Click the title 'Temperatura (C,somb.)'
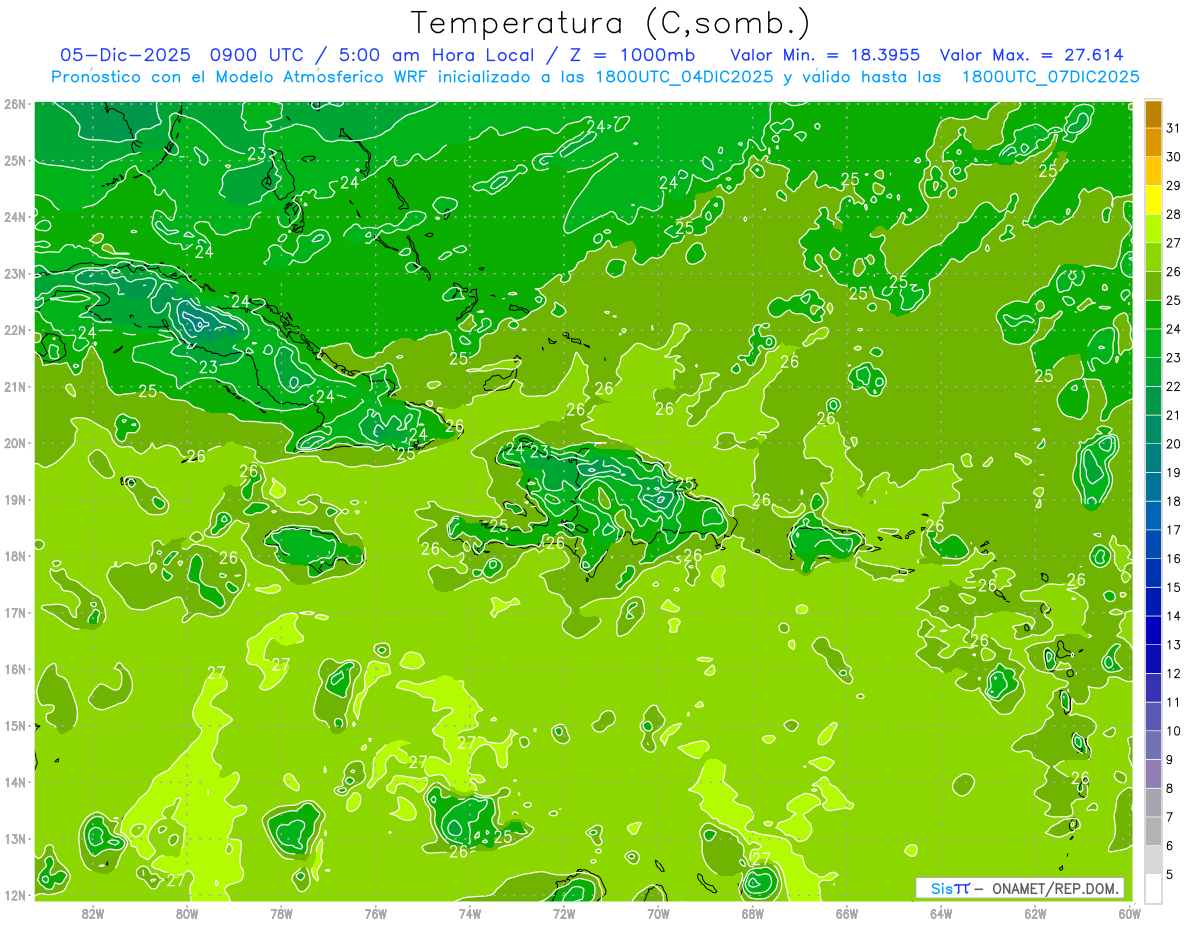The height and width of the screenshot is (927, 1200). click(610, 23)
